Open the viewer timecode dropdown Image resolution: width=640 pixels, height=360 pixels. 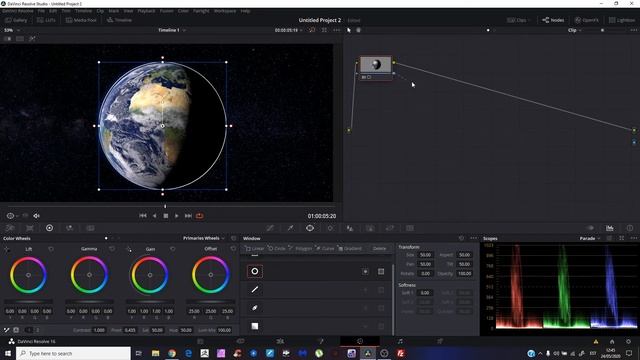(x=289, y=30)
